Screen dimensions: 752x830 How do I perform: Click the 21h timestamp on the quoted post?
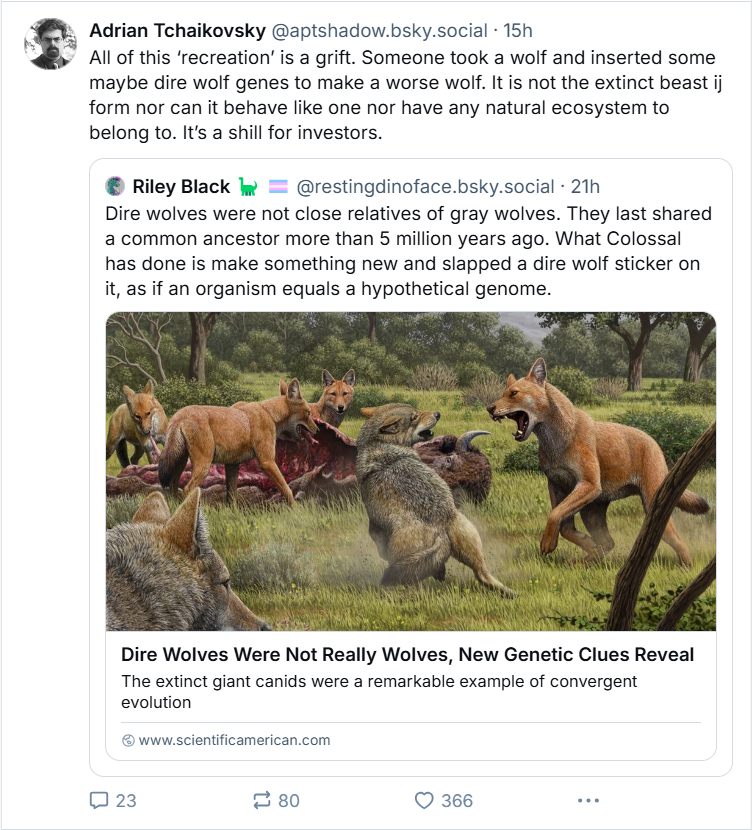pyautogui.click(x=585, y=186)
